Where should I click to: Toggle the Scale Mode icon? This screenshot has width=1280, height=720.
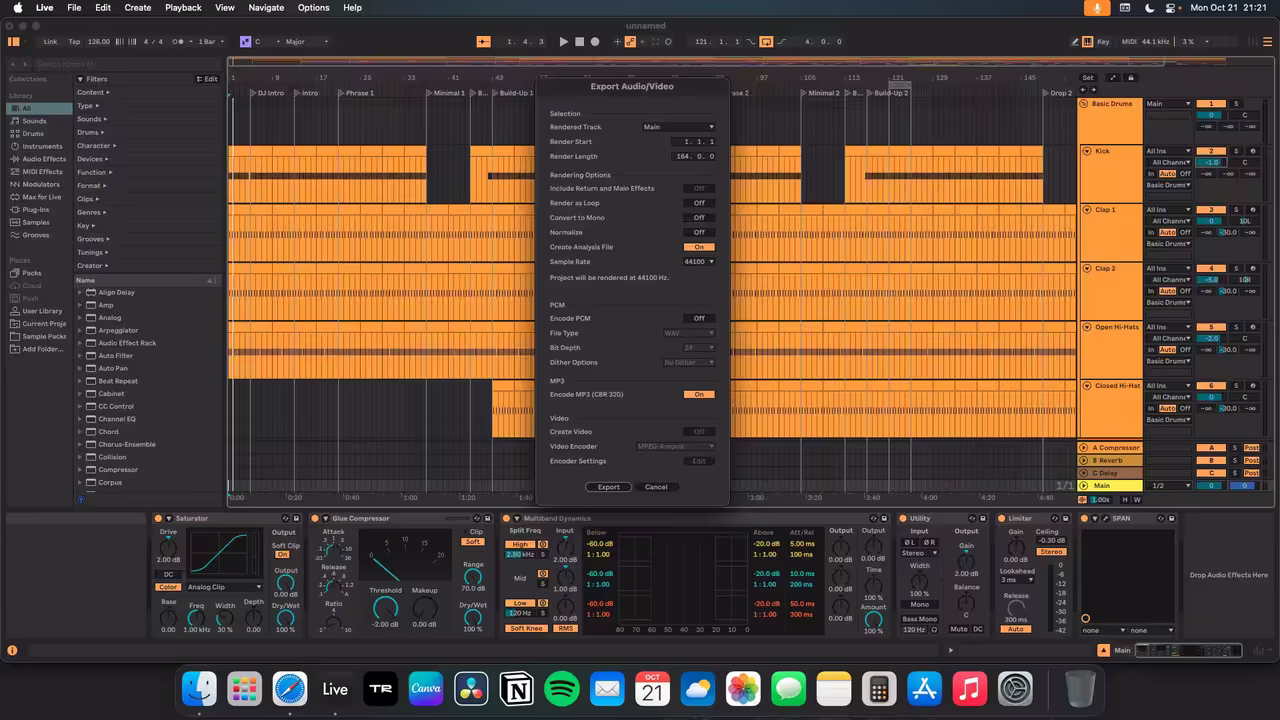[x=245, y=42]
